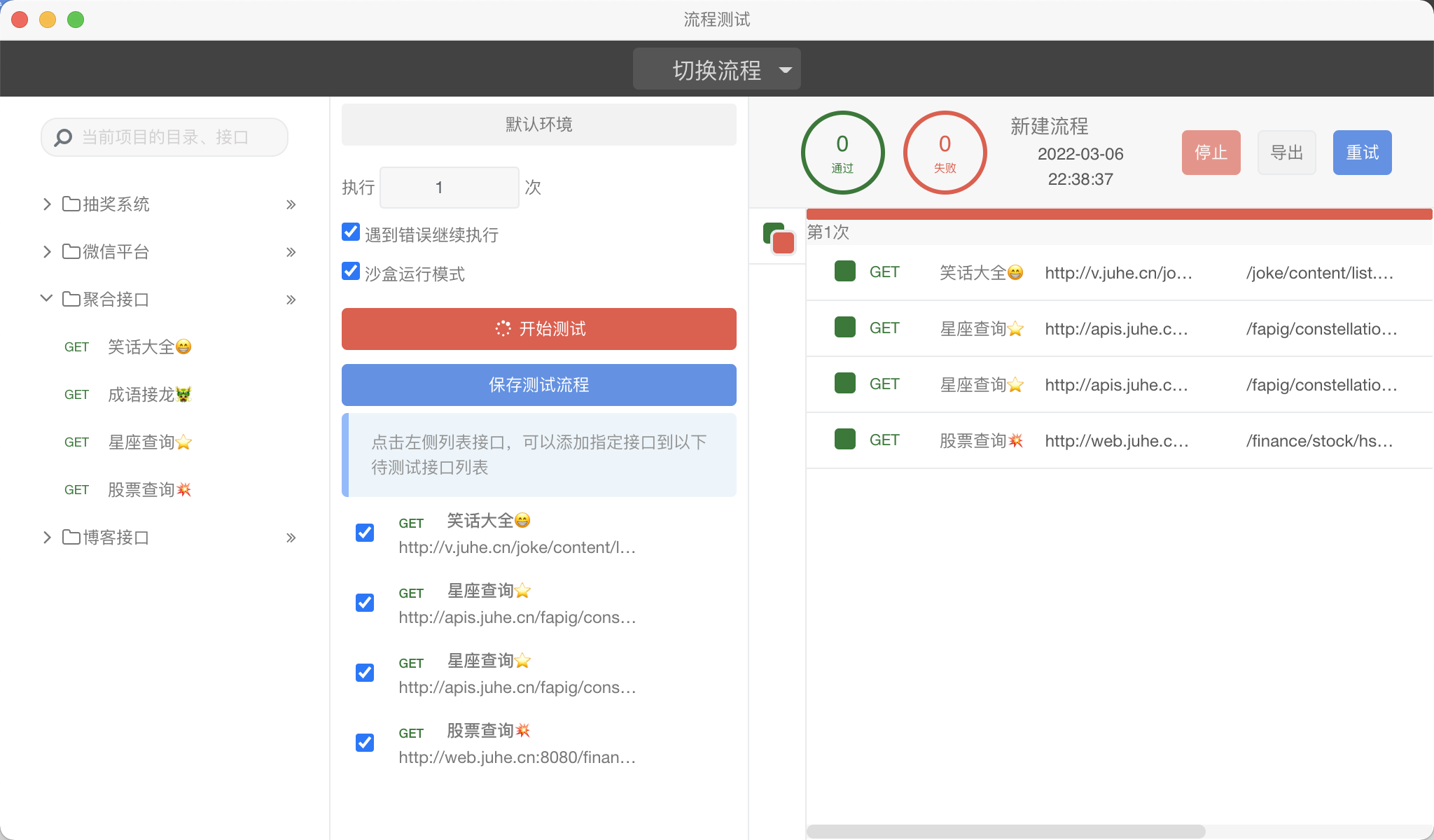Select 默认环境 environment bar
This screenshot has width=1434, height=840.
538,125
